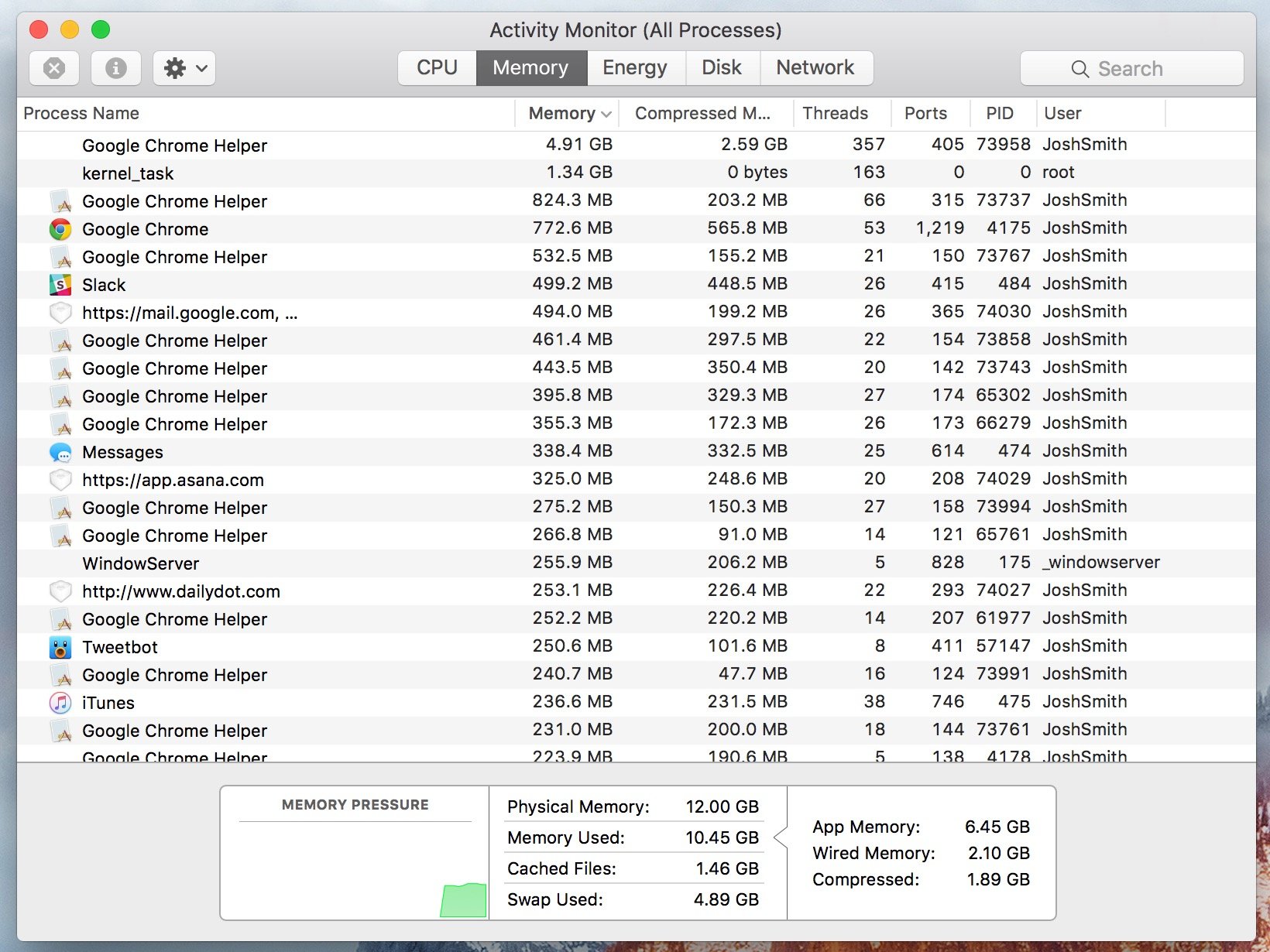Viewport: 1270px width, 952px height.
Task: Click the chevron next to the gear icon
Action: point(200,68)
